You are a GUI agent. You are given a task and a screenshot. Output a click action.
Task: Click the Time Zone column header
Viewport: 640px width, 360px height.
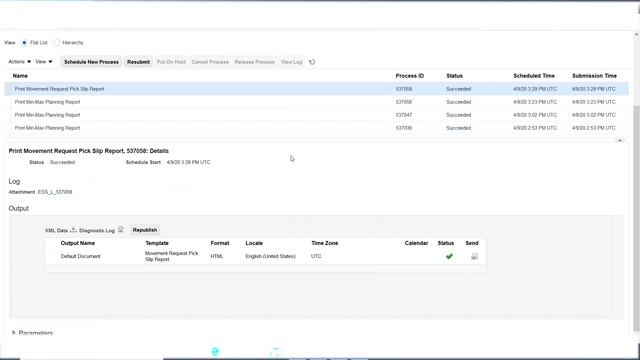[324, 243]
